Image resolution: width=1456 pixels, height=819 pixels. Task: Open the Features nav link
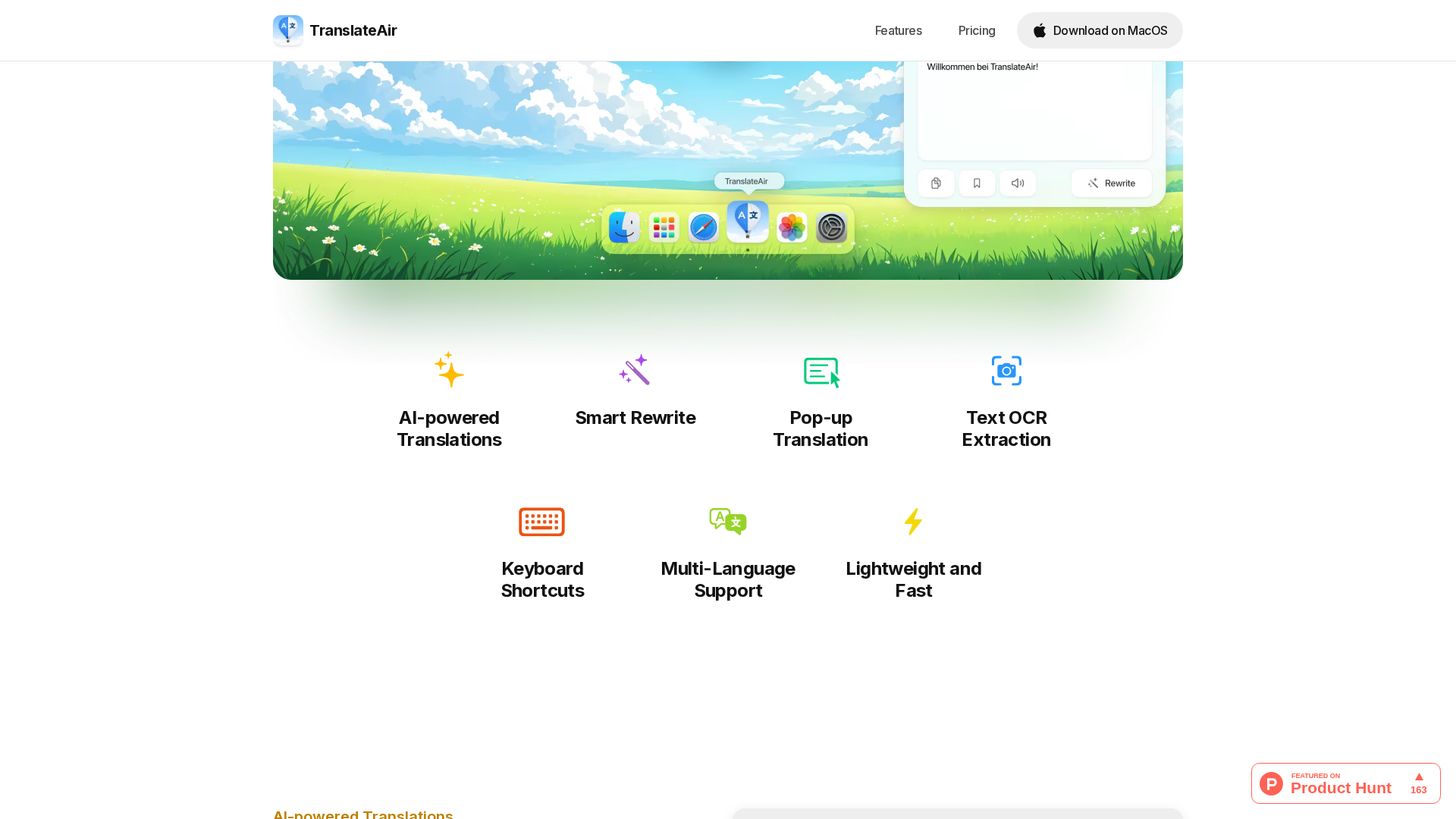(898, 30)
